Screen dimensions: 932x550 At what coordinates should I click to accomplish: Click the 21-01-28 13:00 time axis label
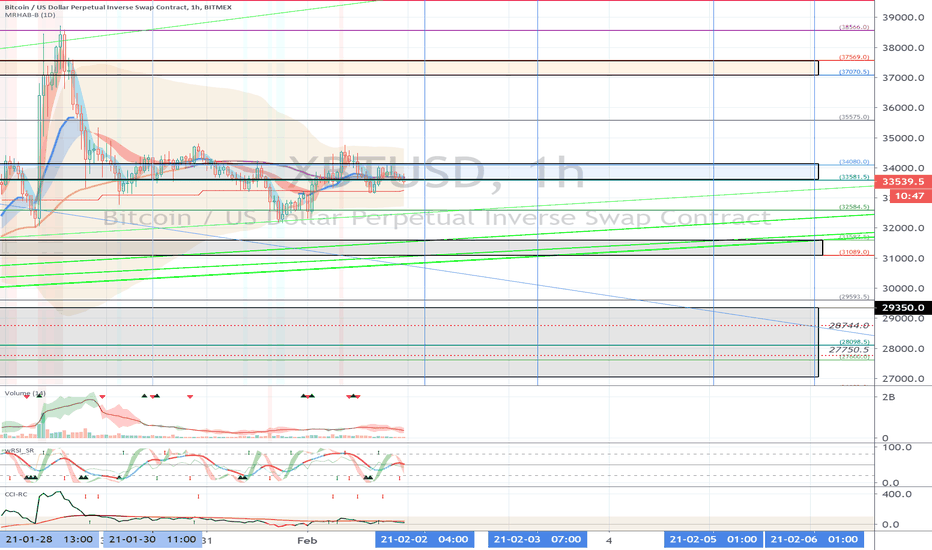tap(49, 539)
